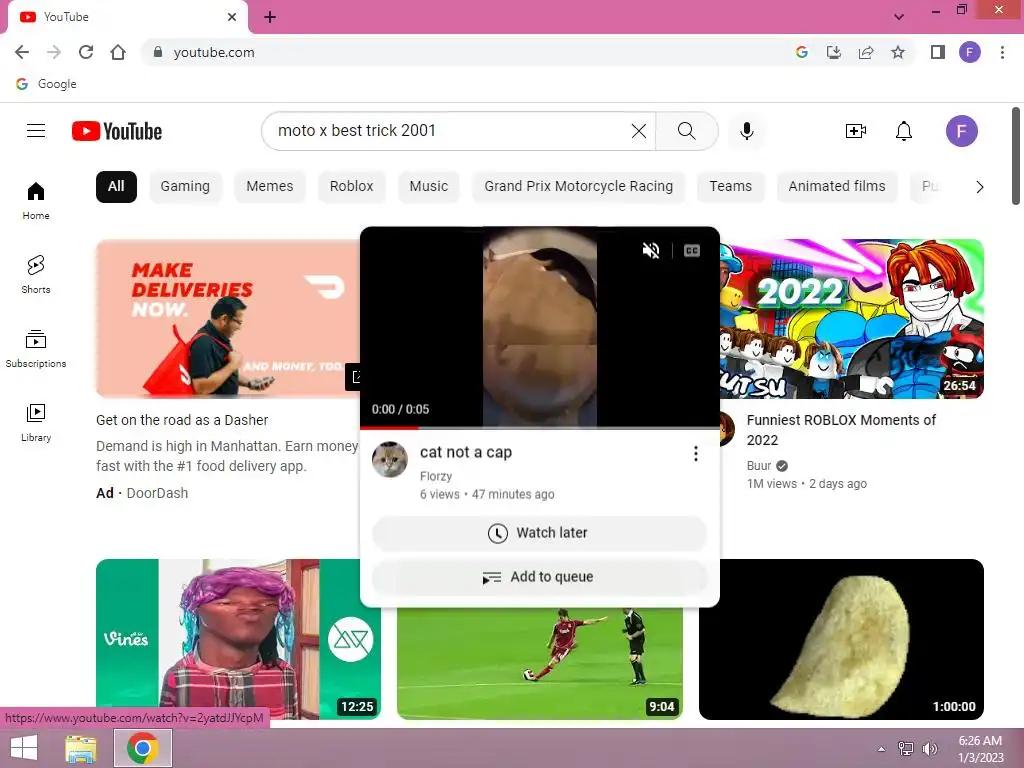Open the tab search chevron dropdown
1024x768 pixels.
(x=899, y=17)
